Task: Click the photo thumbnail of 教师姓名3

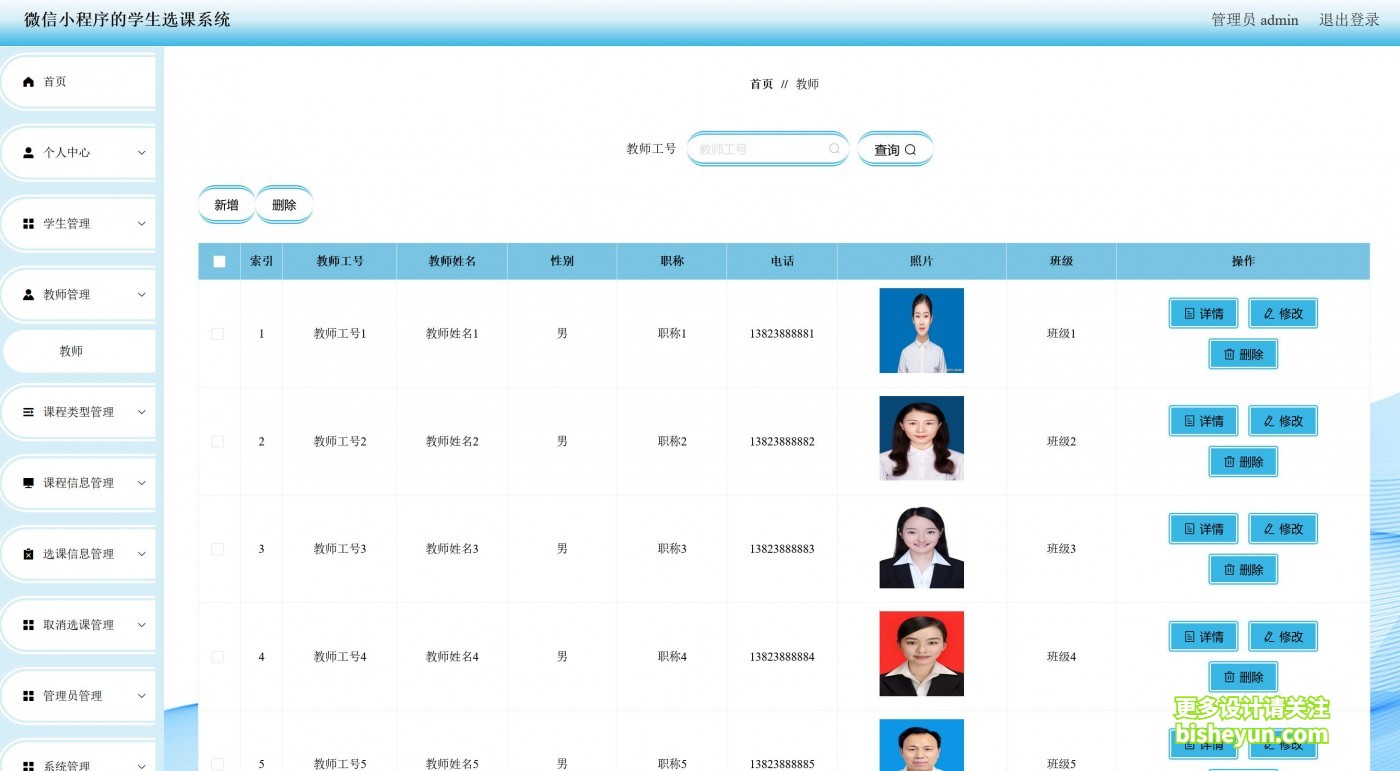Action: [x=922, y=546]
